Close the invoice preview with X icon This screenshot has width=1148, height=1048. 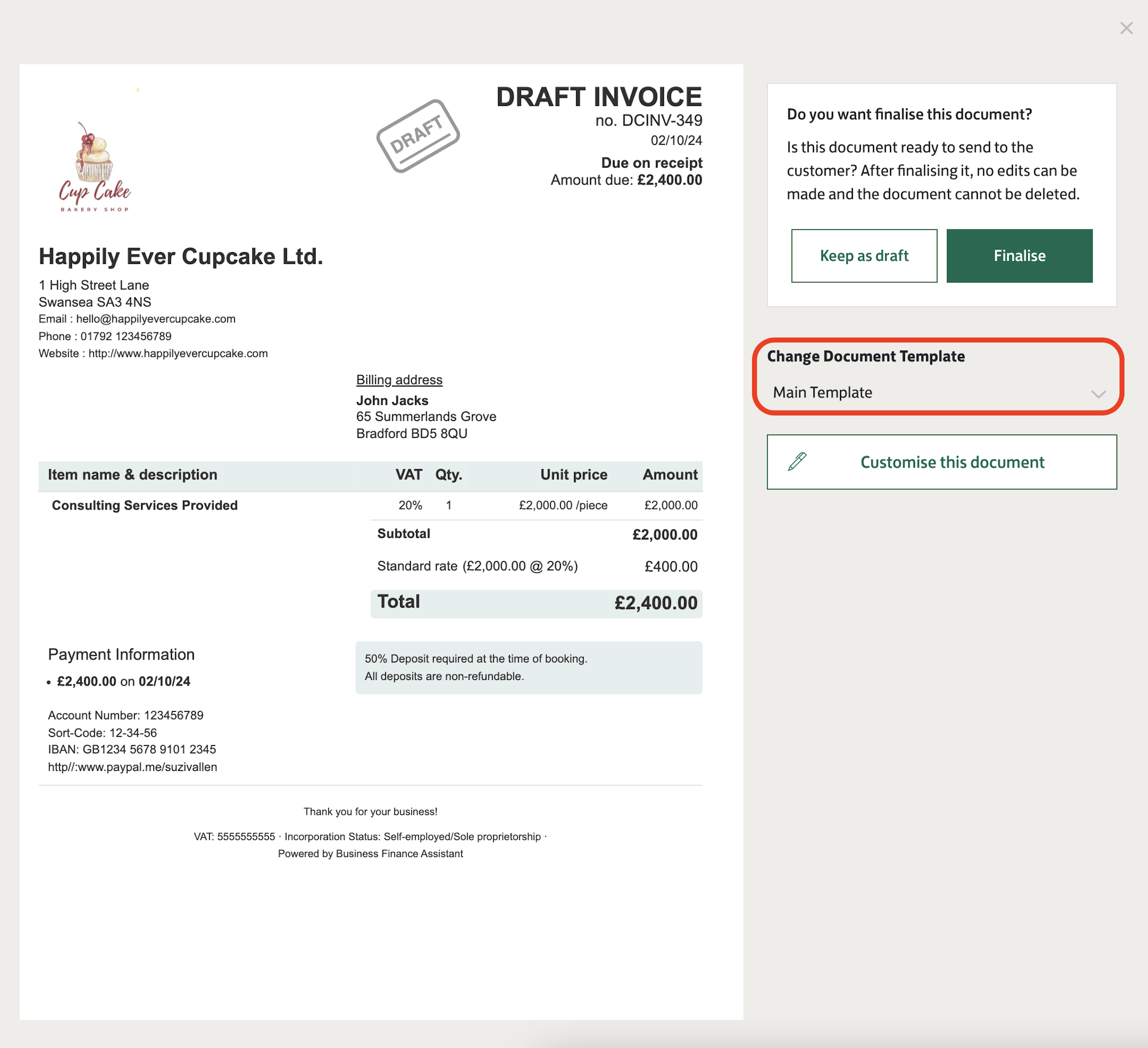1126,28
